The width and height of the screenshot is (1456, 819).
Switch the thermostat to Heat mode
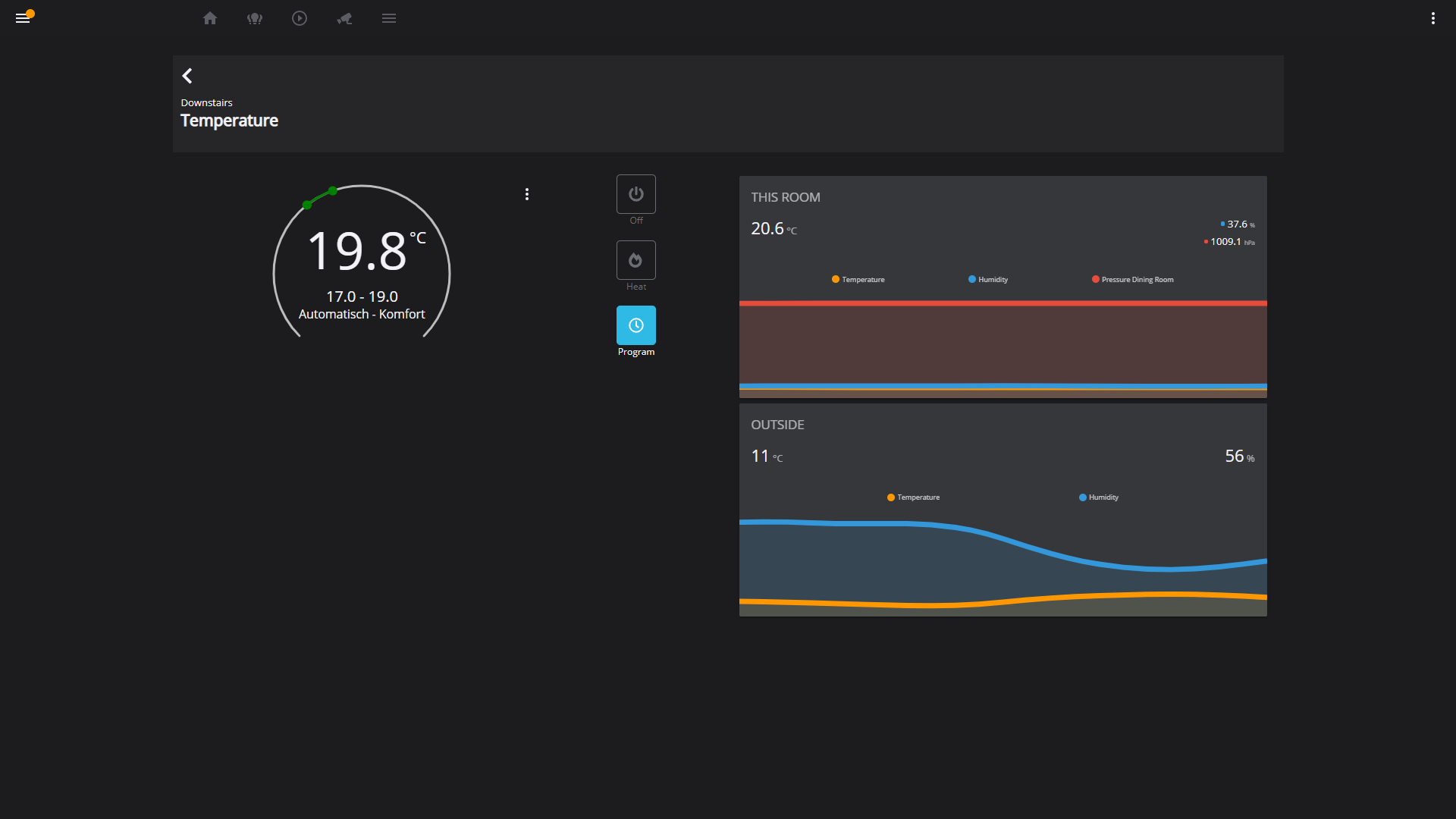point(636,260)
